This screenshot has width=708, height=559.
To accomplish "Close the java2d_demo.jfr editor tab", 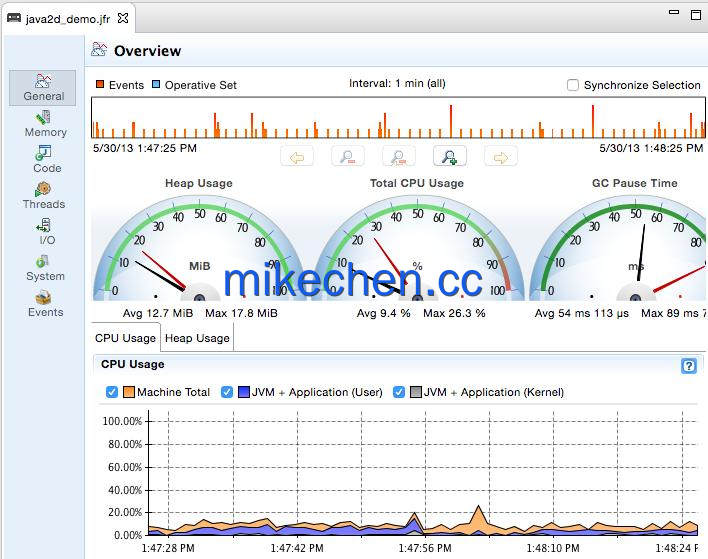I will pyautogui.click(x=123, y=18).
